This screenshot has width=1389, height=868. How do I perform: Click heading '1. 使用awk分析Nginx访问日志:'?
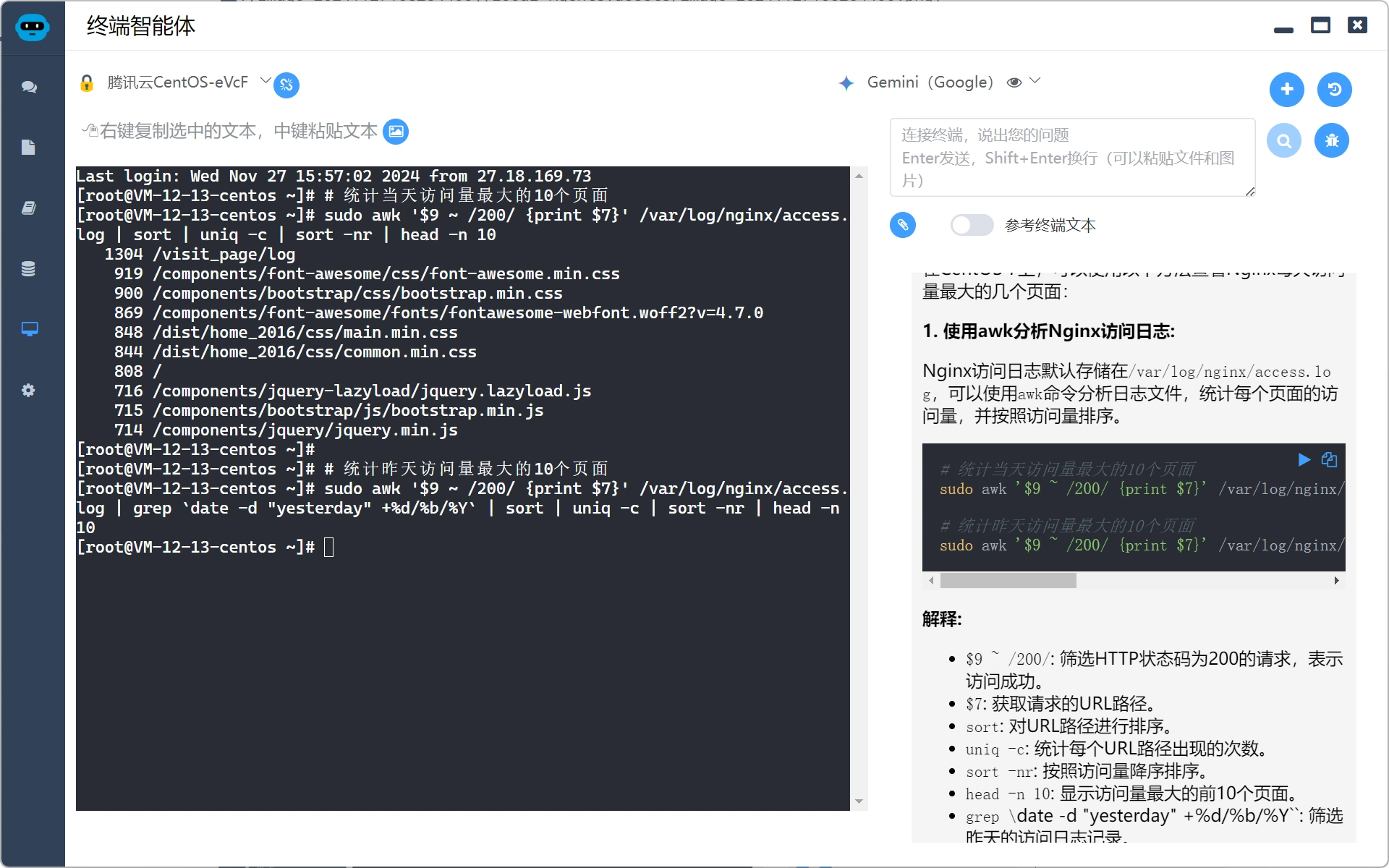pyautogui.click(x=1048, y=331)
